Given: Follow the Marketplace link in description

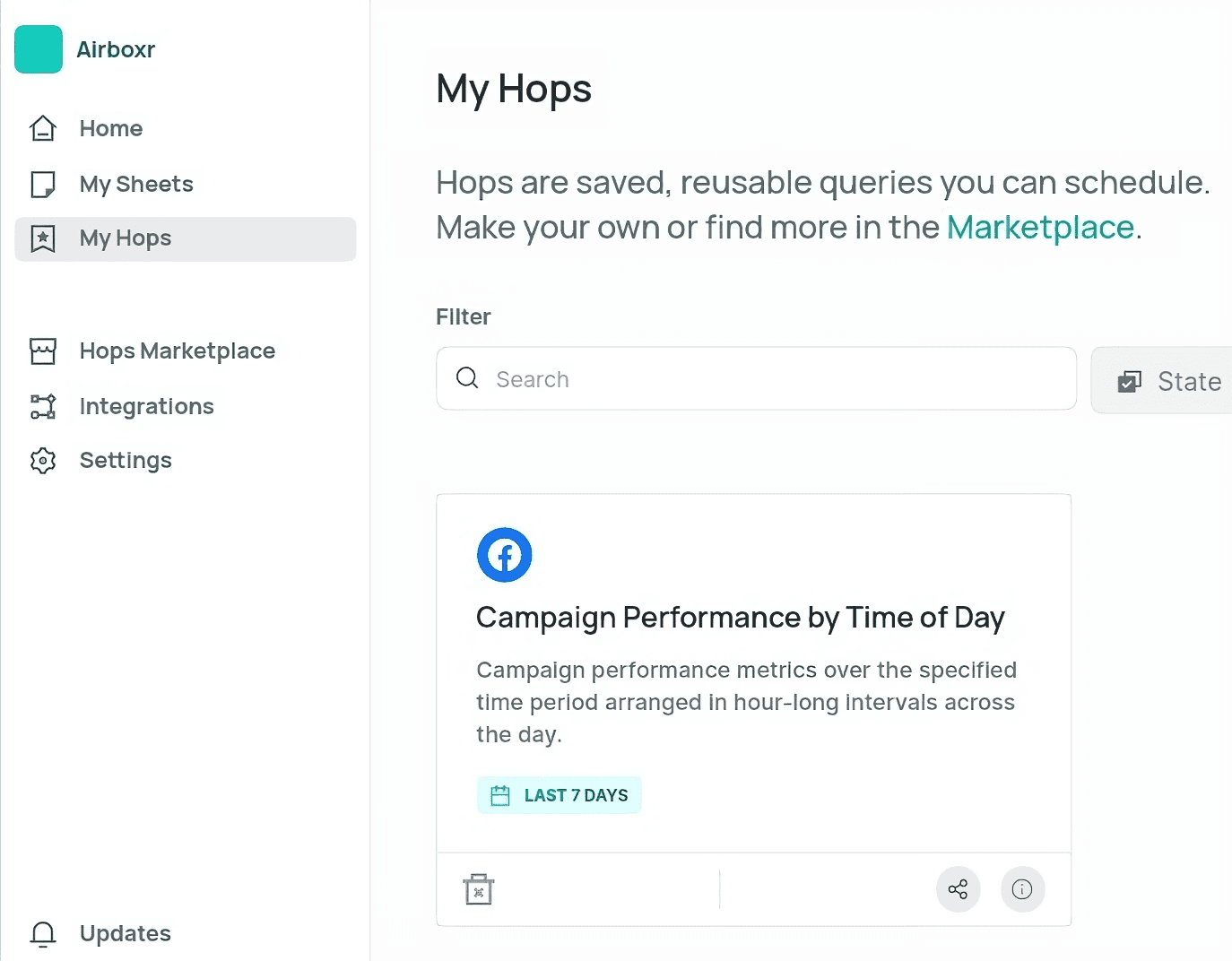Looking at the screenshot, I should (1040, 228).
